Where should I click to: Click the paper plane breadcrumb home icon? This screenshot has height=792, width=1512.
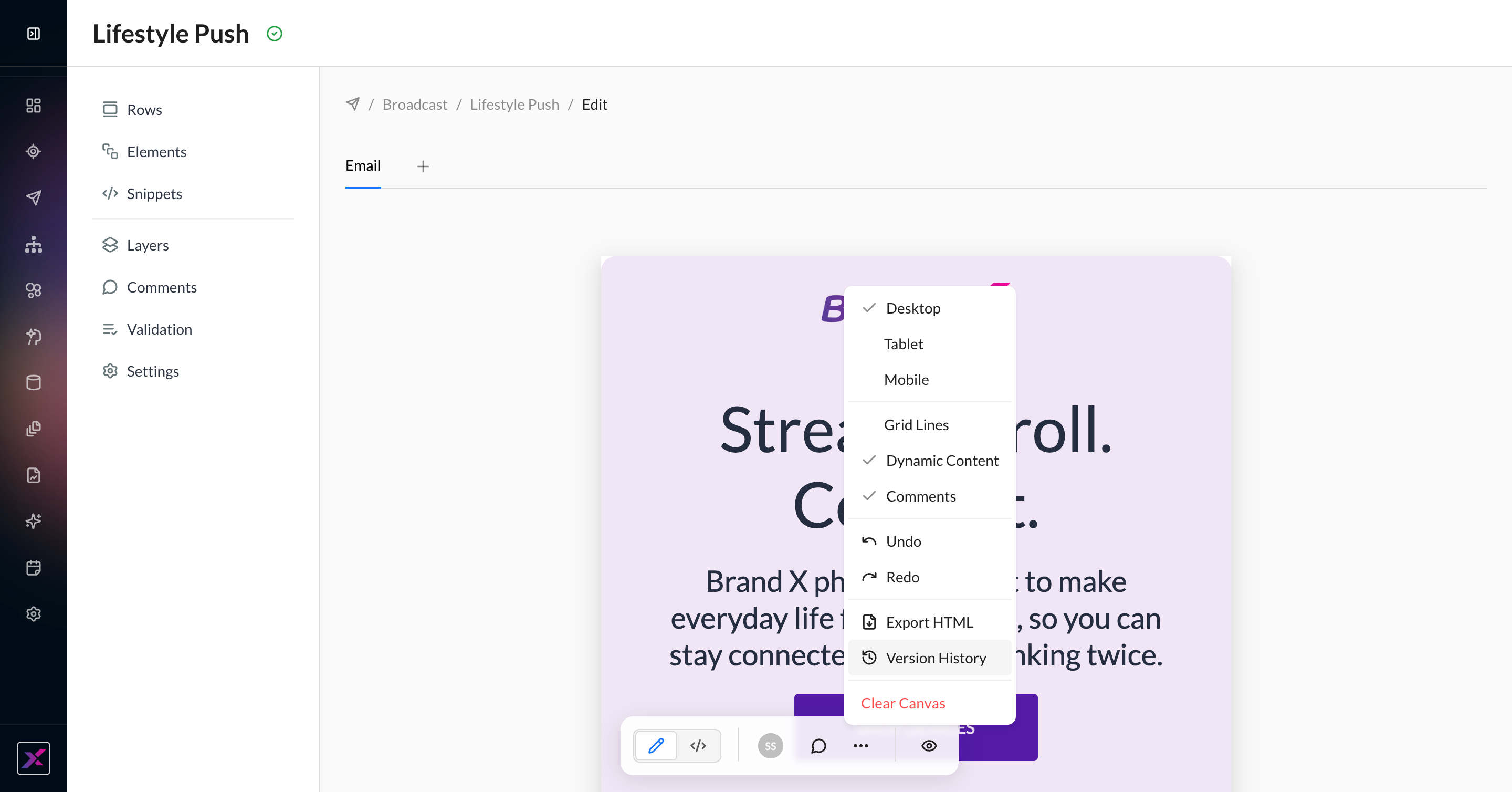[353, 104]
